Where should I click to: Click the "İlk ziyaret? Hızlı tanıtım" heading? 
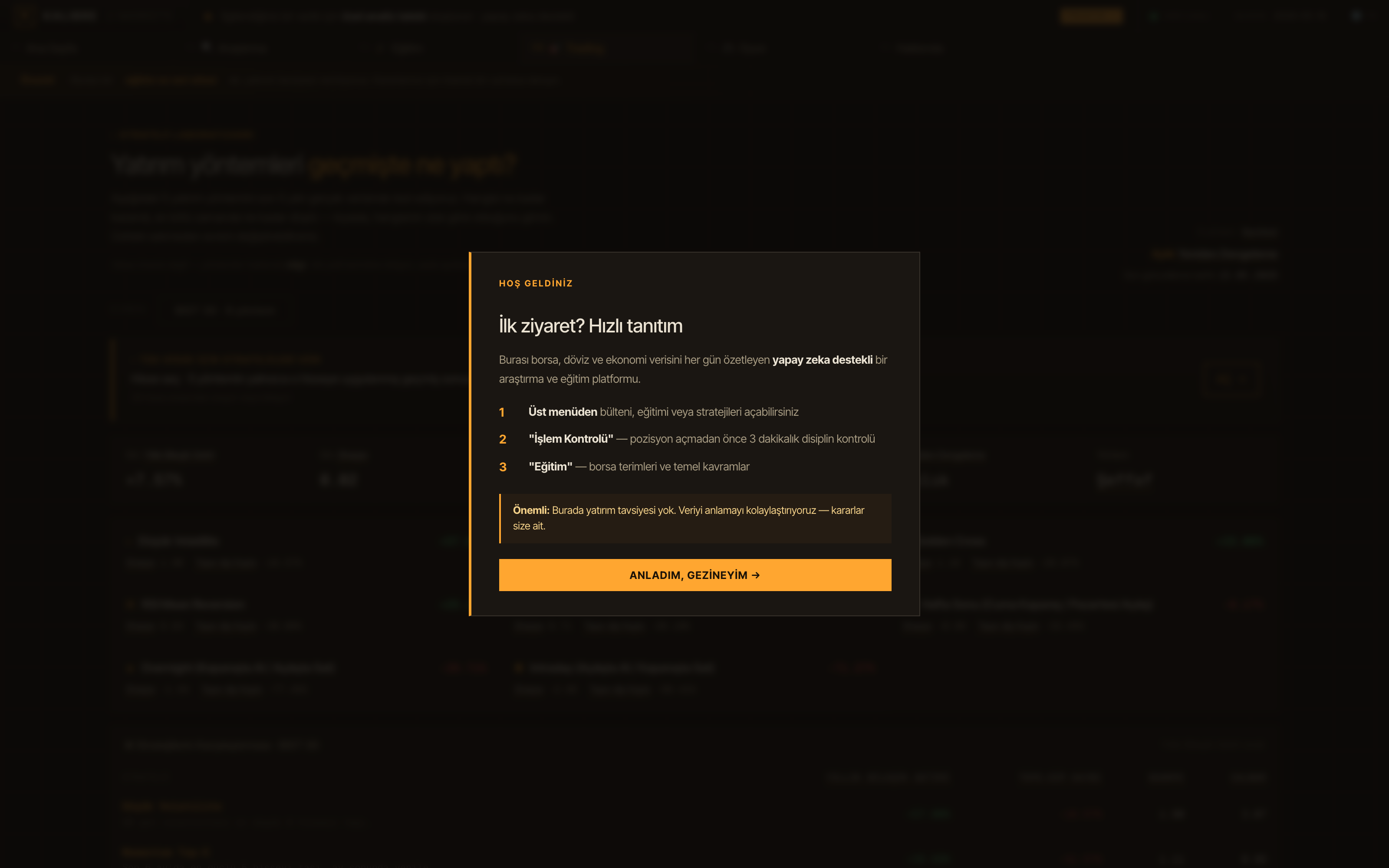(x=591, y=325)
